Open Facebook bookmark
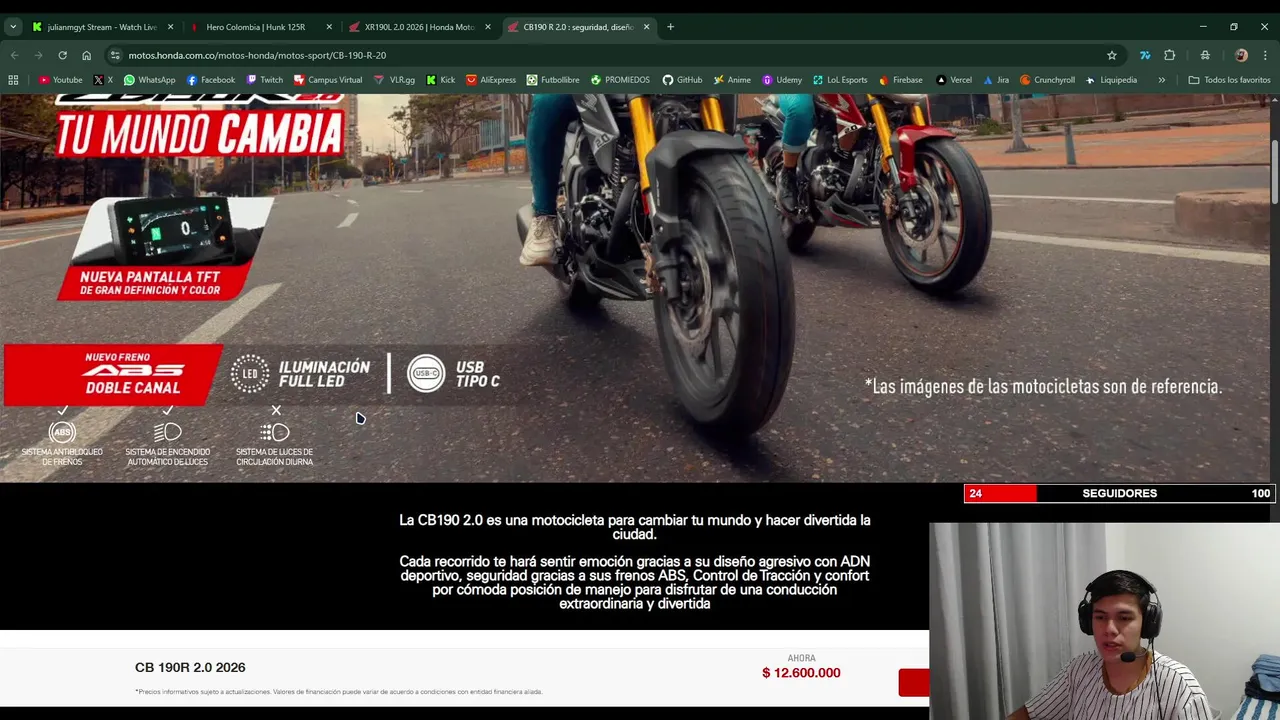Image resolution: width=1280 pixels, height=720 pixels. 211,80
